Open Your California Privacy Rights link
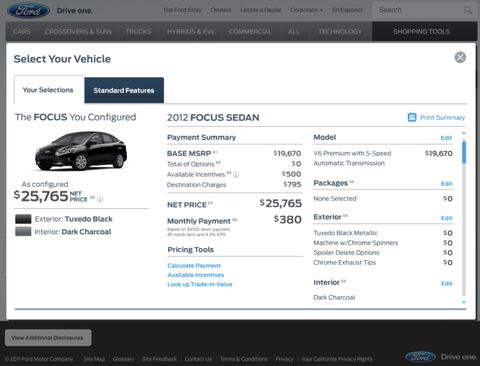 337,359
